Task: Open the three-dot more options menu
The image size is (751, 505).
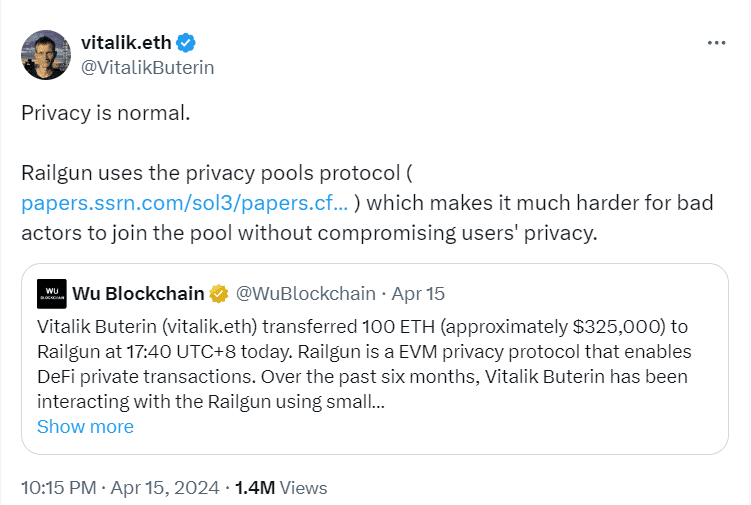Action: click(x=716, y=43)
